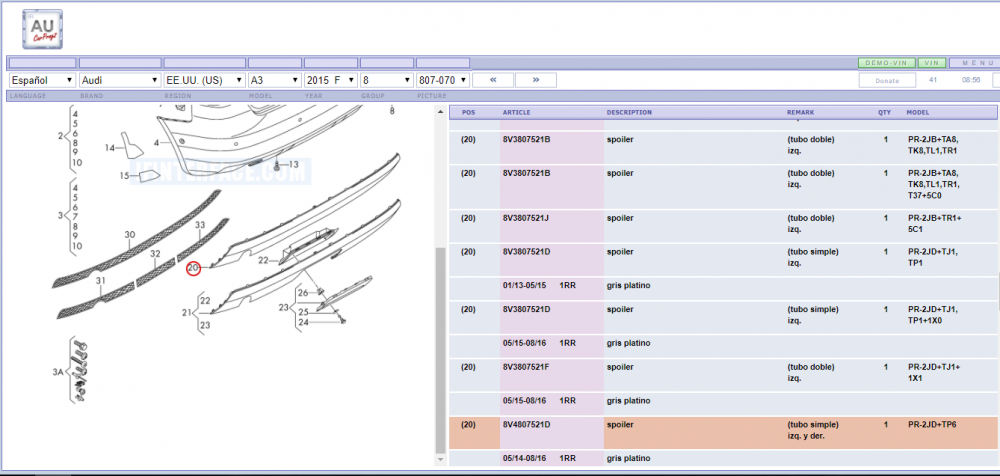1000x476 pixels.
Task: Go to next picture with » button
Action: (536, 80)
